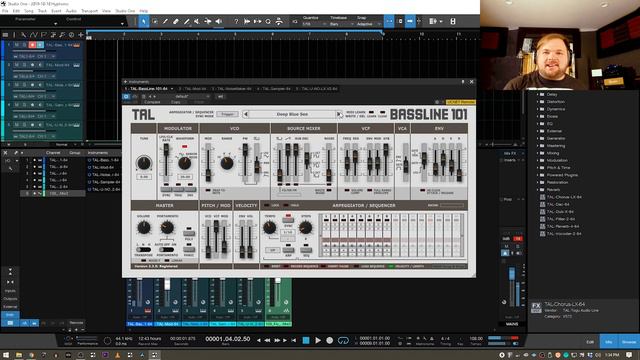Toggle the arpeggiator ARP button
Viewport: 640px width, 360px height.
click(x=288, y=249)
